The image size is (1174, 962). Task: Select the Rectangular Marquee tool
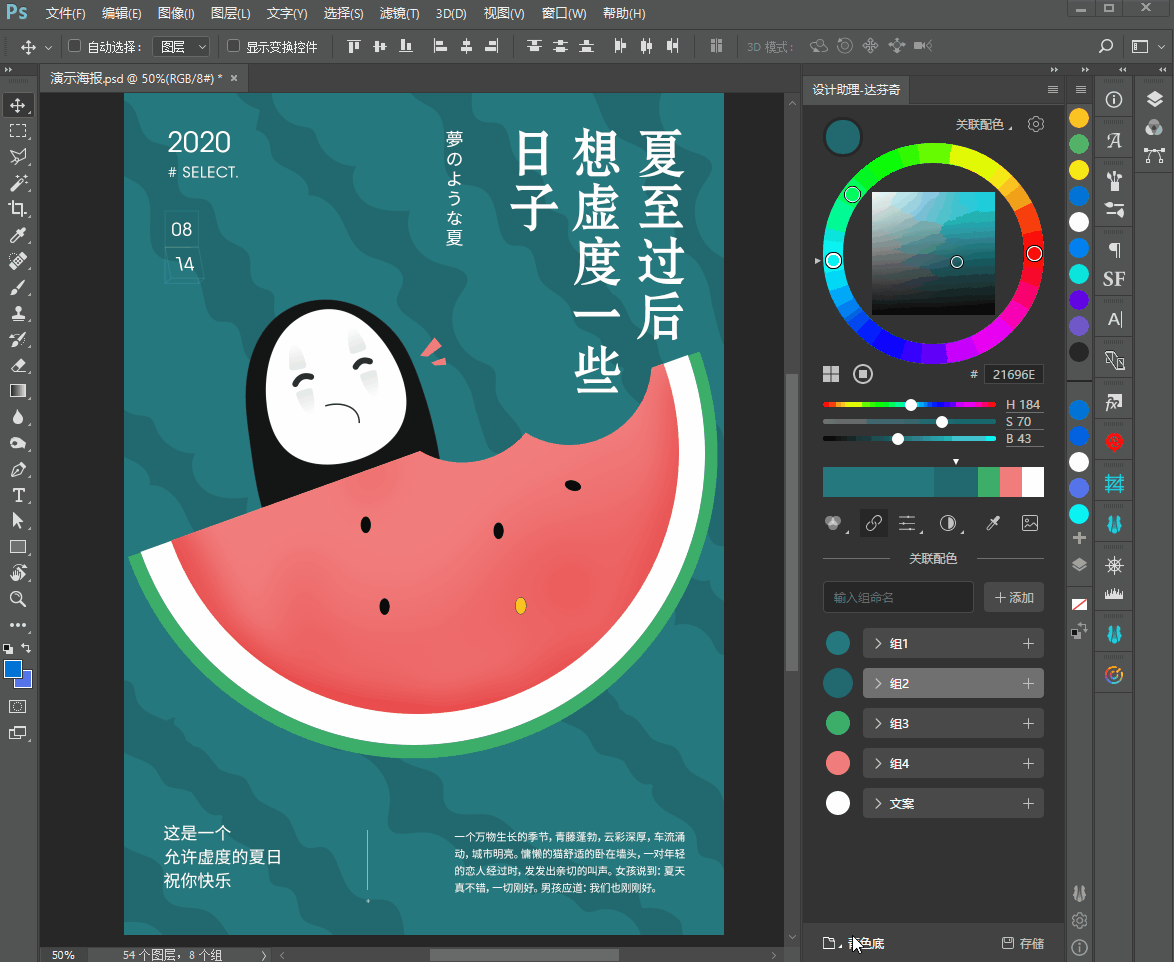click(18, 131)
